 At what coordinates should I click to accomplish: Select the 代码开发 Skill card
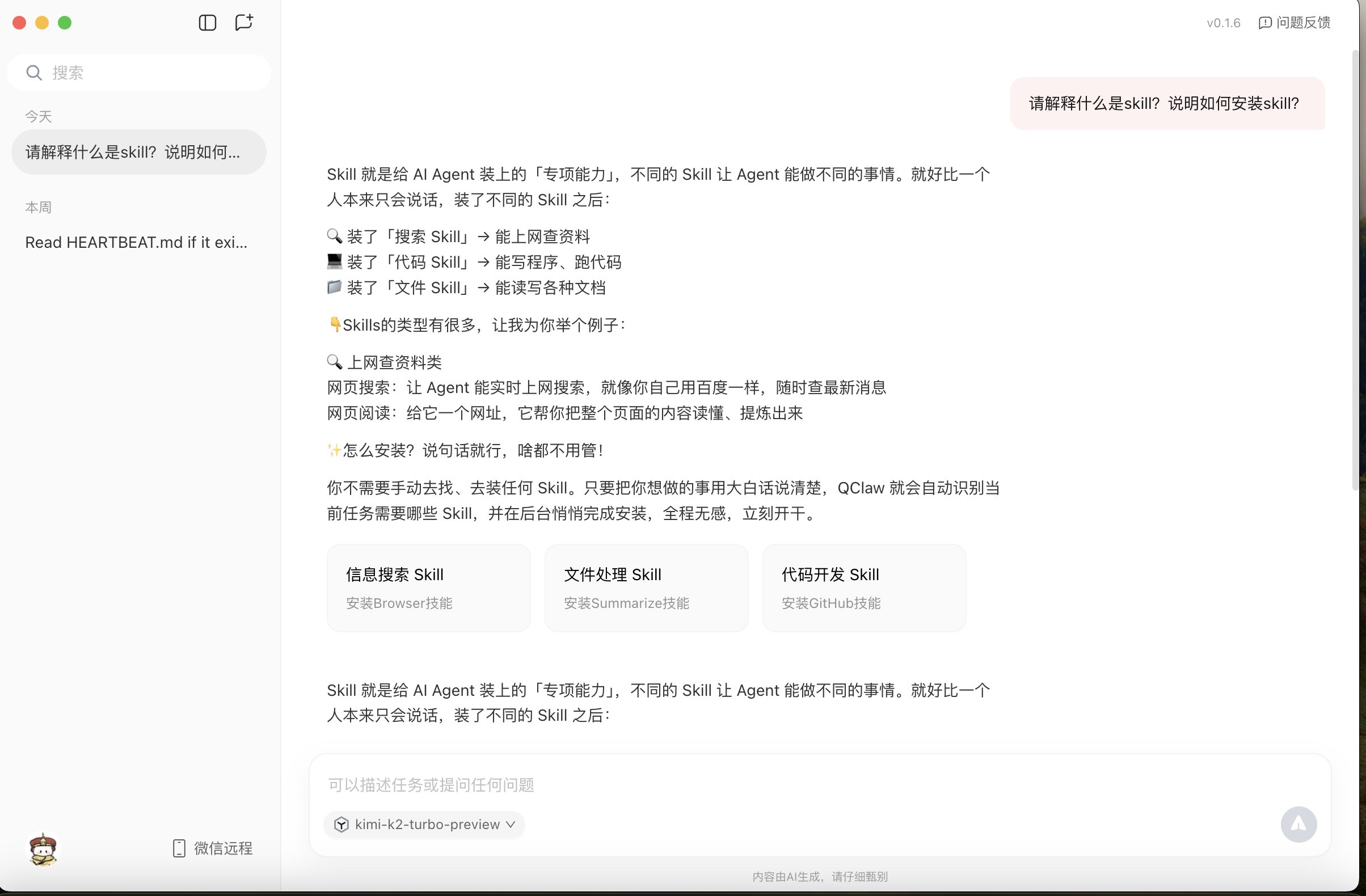point(863,588)
